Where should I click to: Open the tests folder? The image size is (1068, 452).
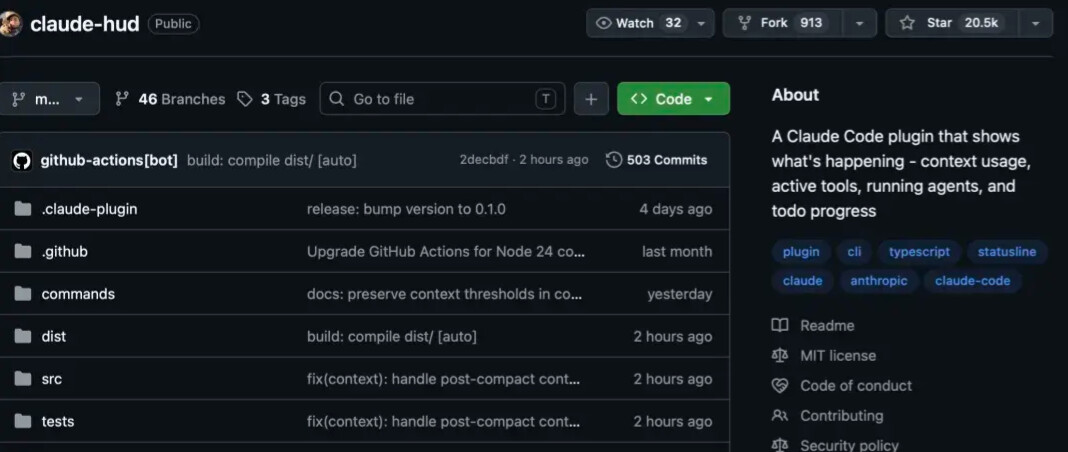[x=58, y=421]
